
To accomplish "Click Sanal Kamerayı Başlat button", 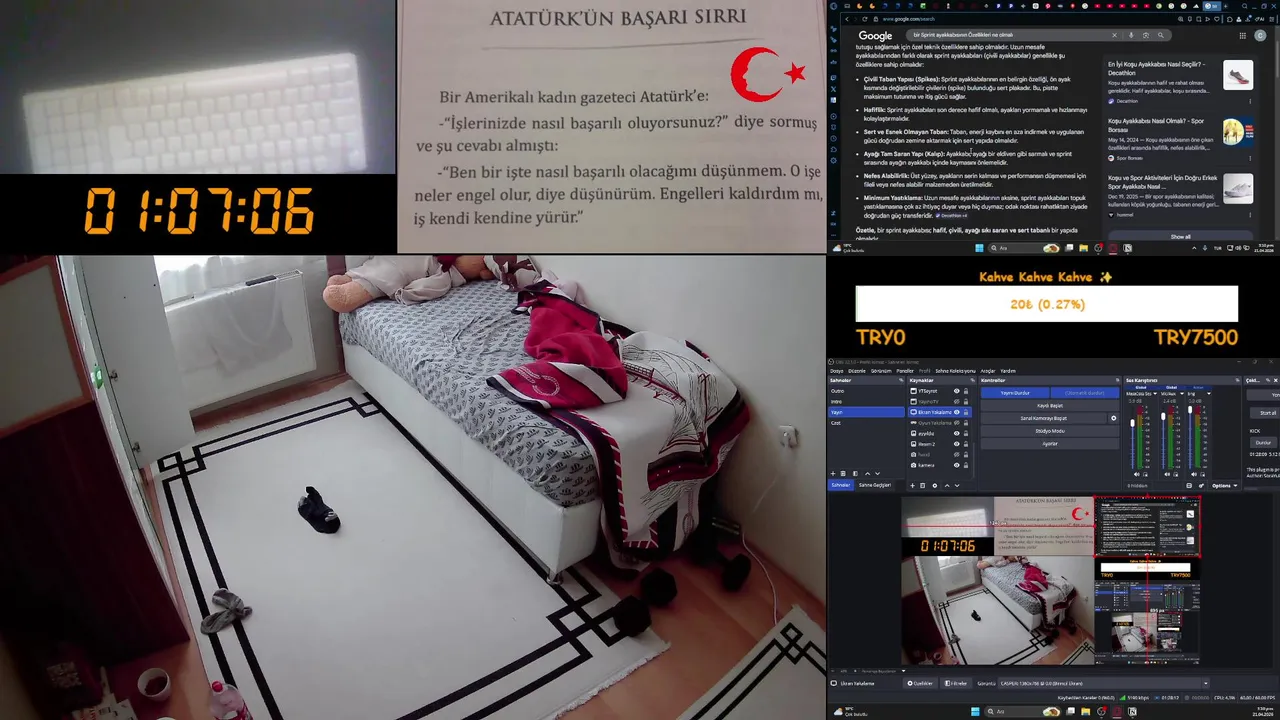I will [x=1043, y=418].
